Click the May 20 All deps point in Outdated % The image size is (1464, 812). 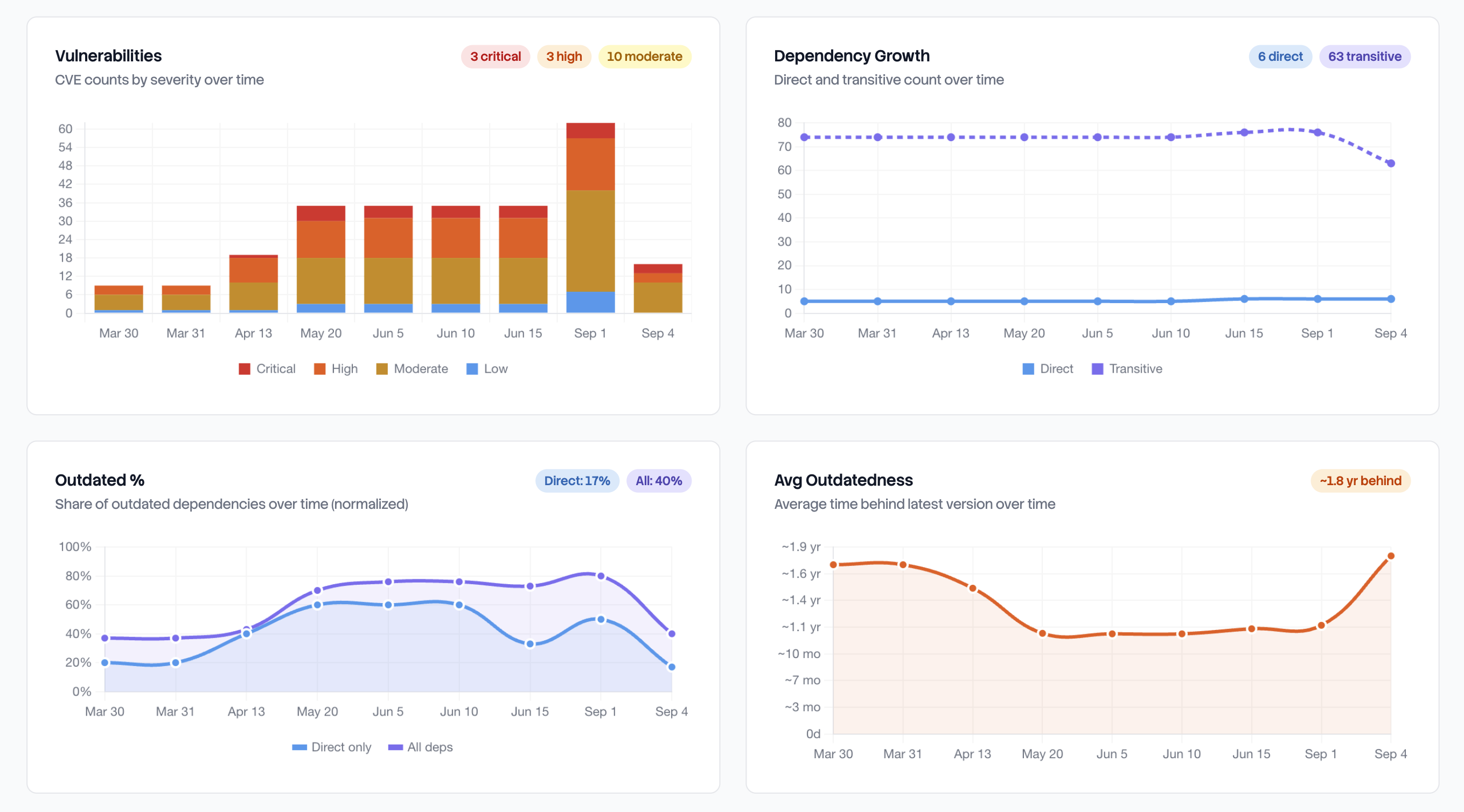[317, 591]
